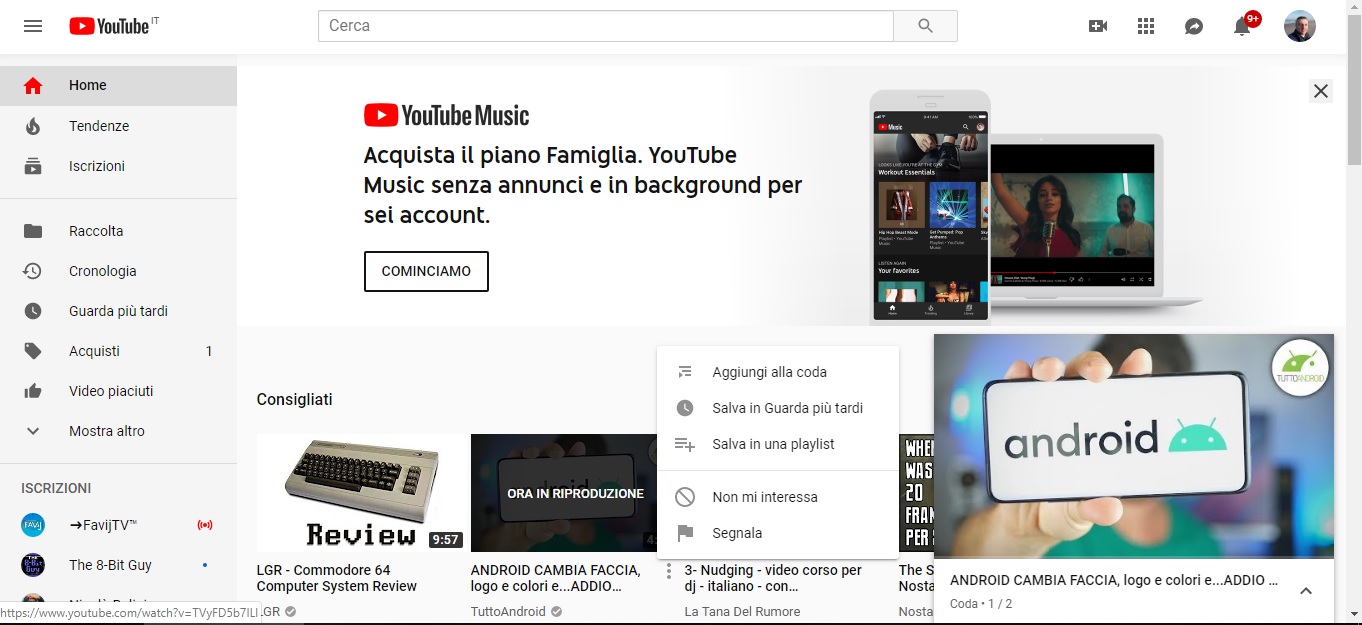
Task: Open the messages share icon
Action: 1194,26
